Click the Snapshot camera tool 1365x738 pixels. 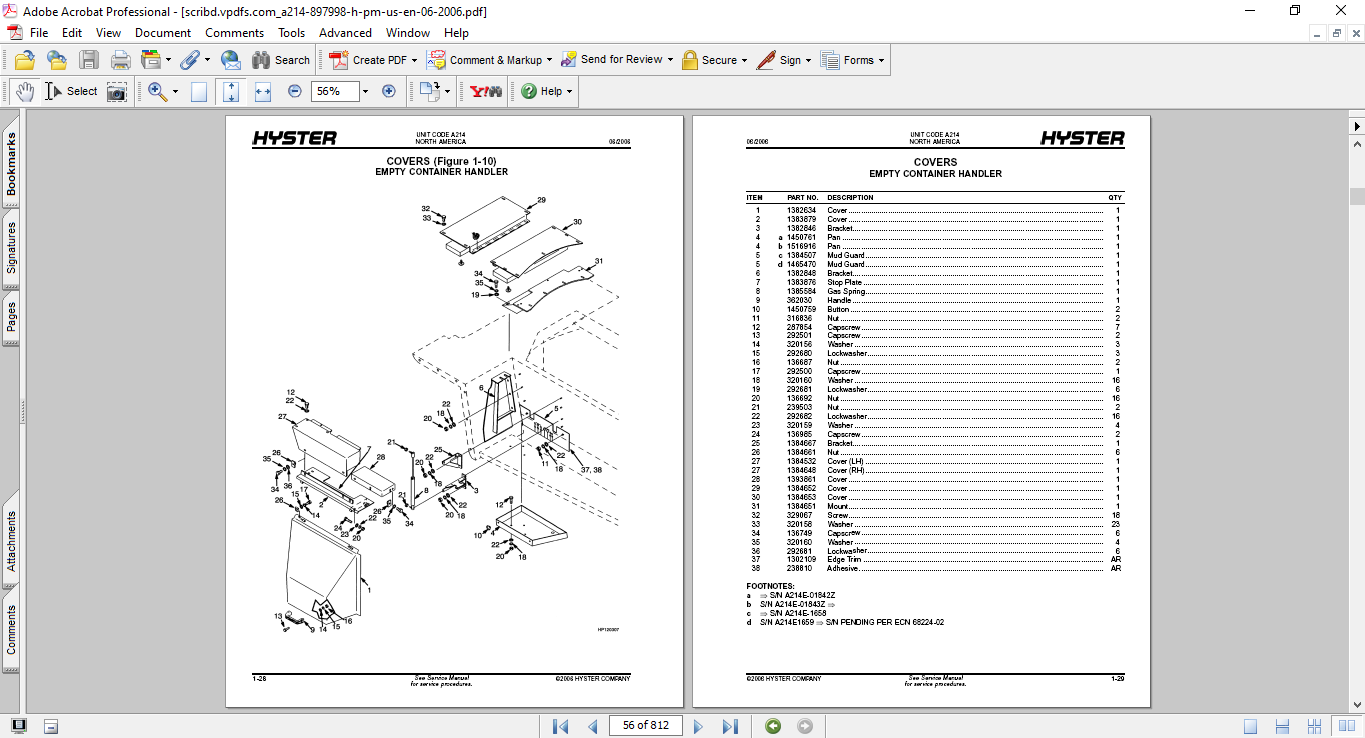click(x=117, y=91)
